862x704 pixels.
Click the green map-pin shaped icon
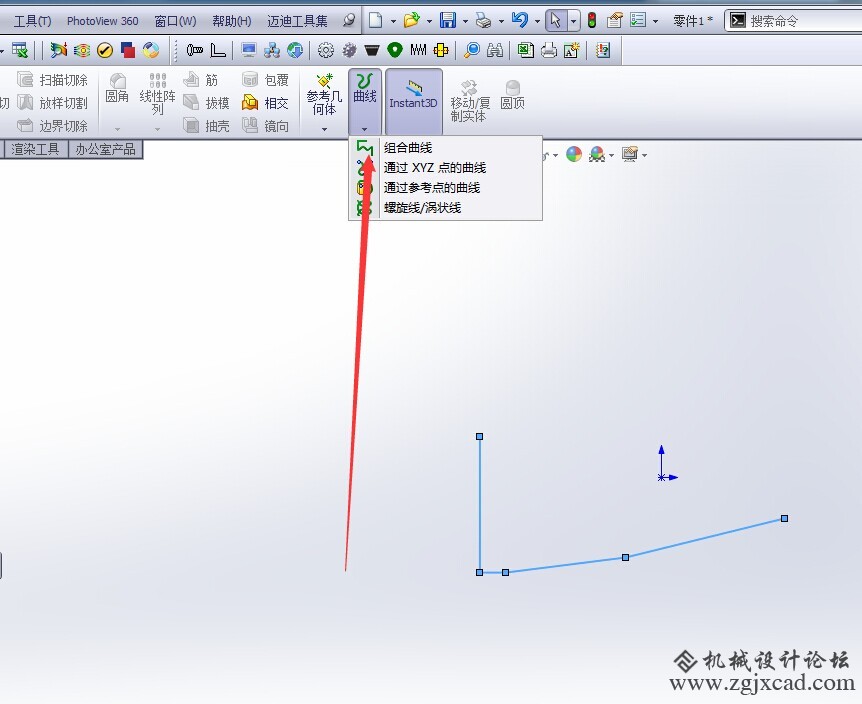395,51
